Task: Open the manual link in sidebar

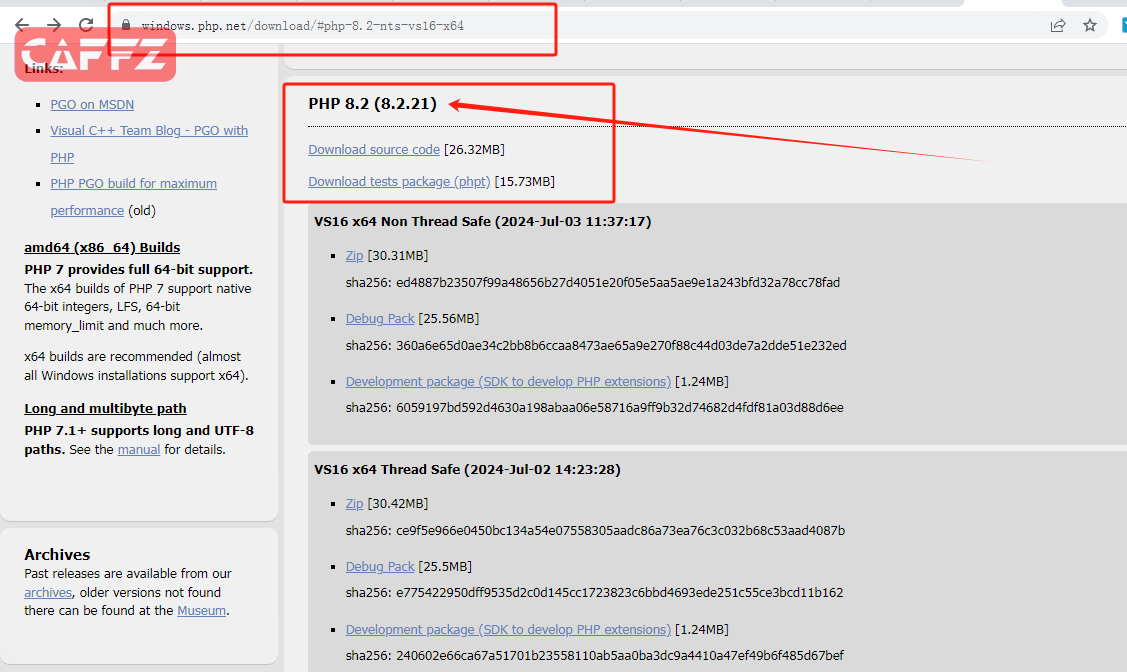Action: (x=139, y=450)
